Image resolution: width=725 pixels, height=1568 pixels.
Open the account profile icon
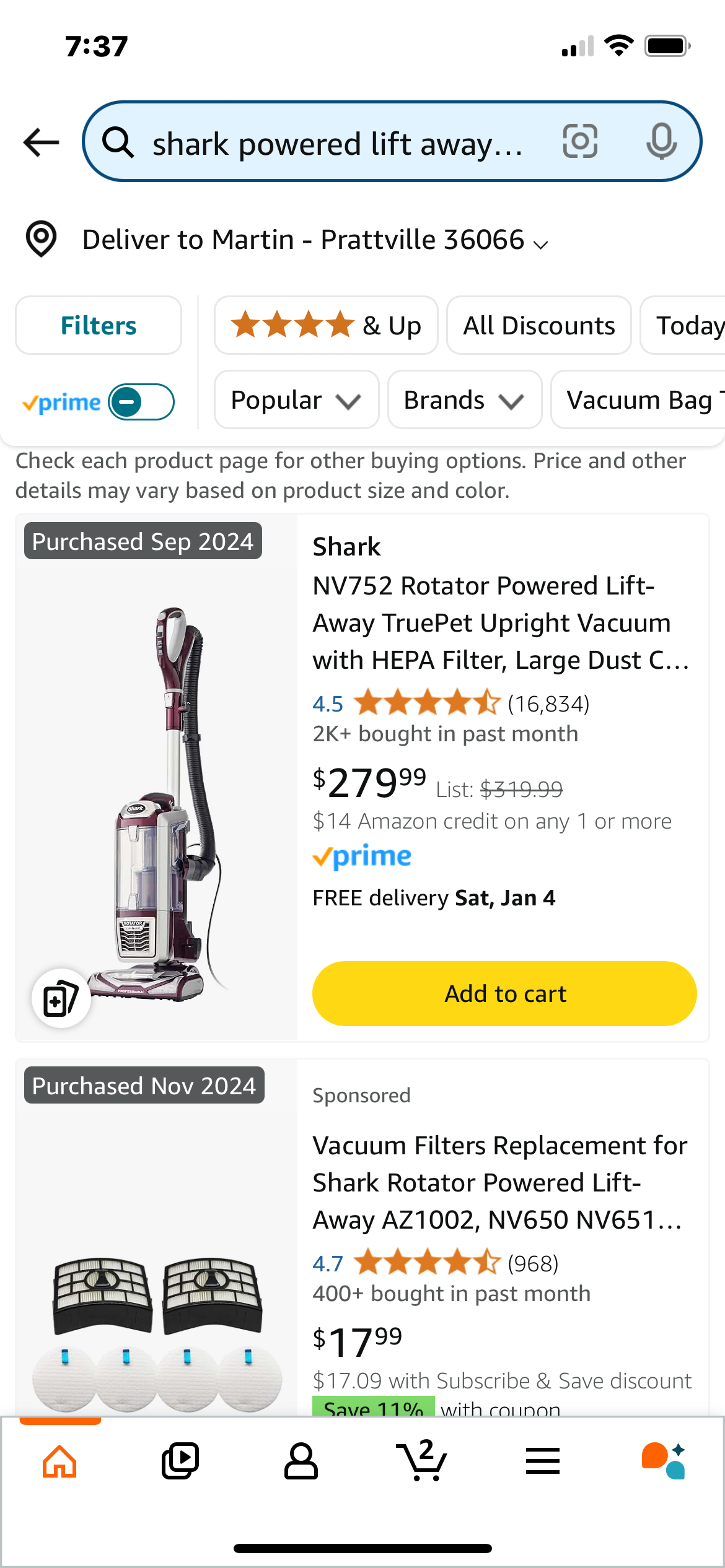pos(301,1461)
